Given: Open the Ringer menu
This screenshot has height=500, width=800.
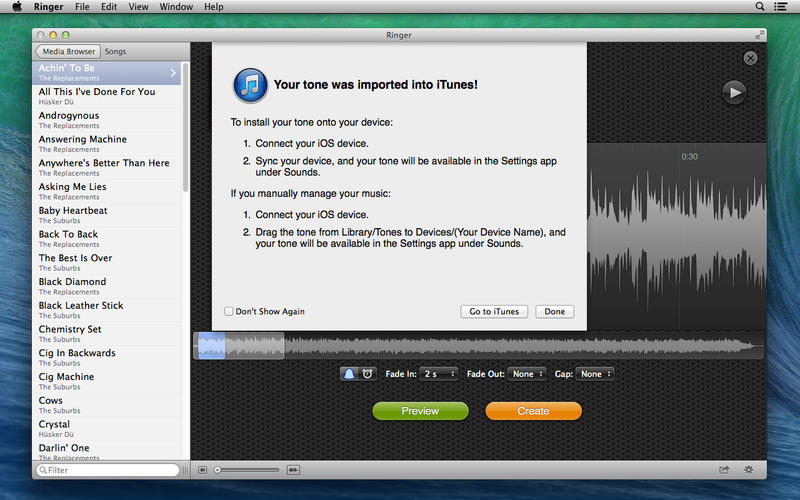Looking at the screenshot, I should click(x=48, y=7).
